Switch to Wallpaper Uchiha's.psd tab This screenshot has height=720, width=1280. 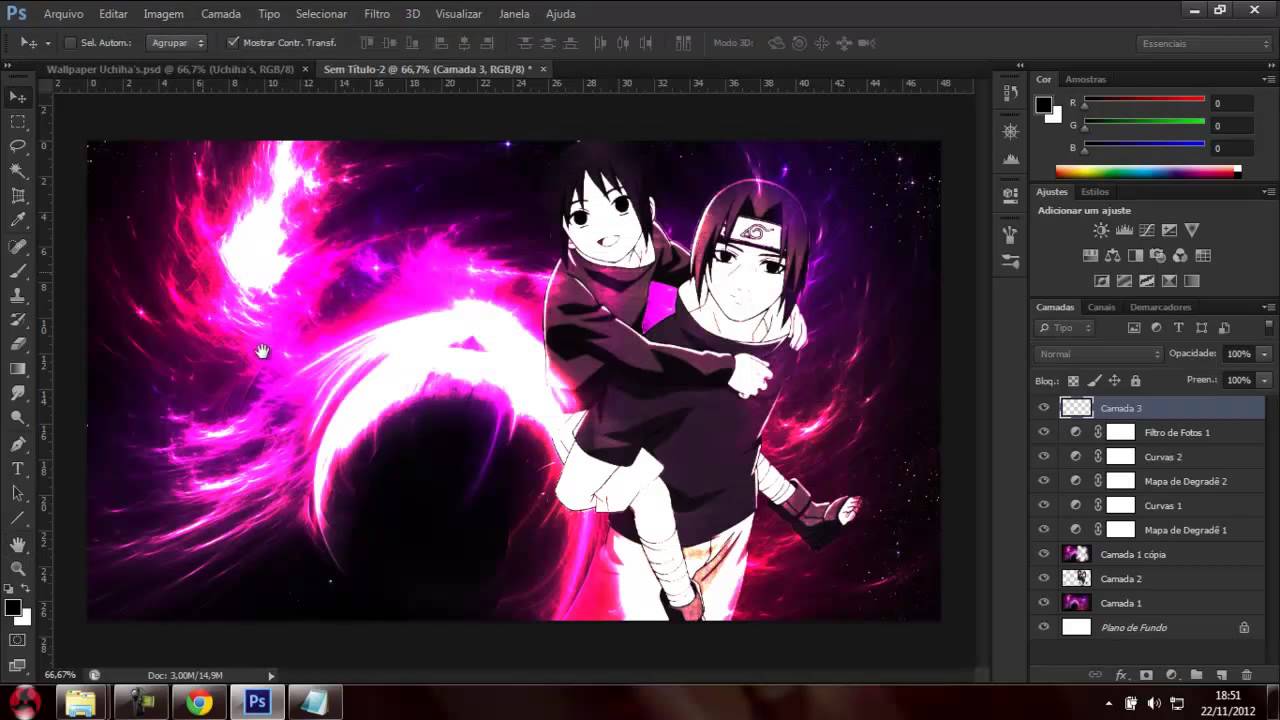tap(170, 69)
